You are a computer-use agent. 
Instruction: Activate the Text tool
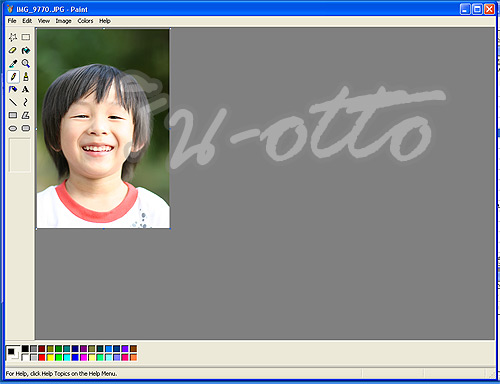pyautogui.click(x=26, y=89)
